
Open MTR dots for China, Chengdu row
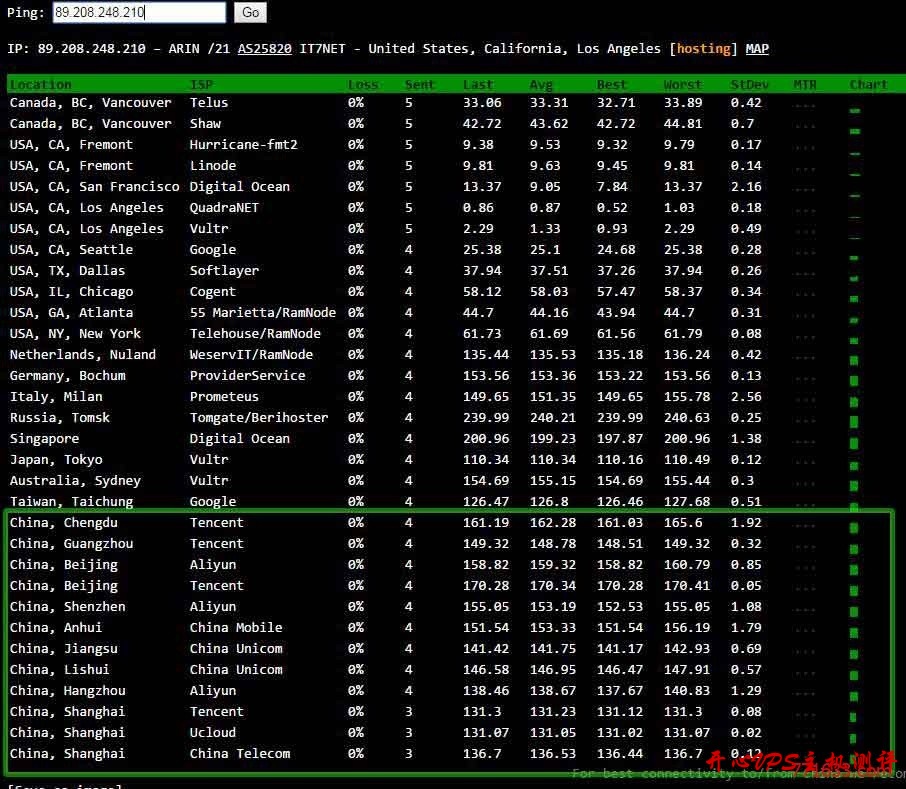(805, 523)
